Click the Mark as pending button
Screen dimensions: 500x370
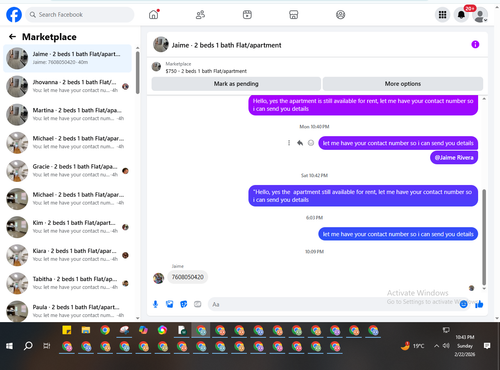tap(236, 84)
